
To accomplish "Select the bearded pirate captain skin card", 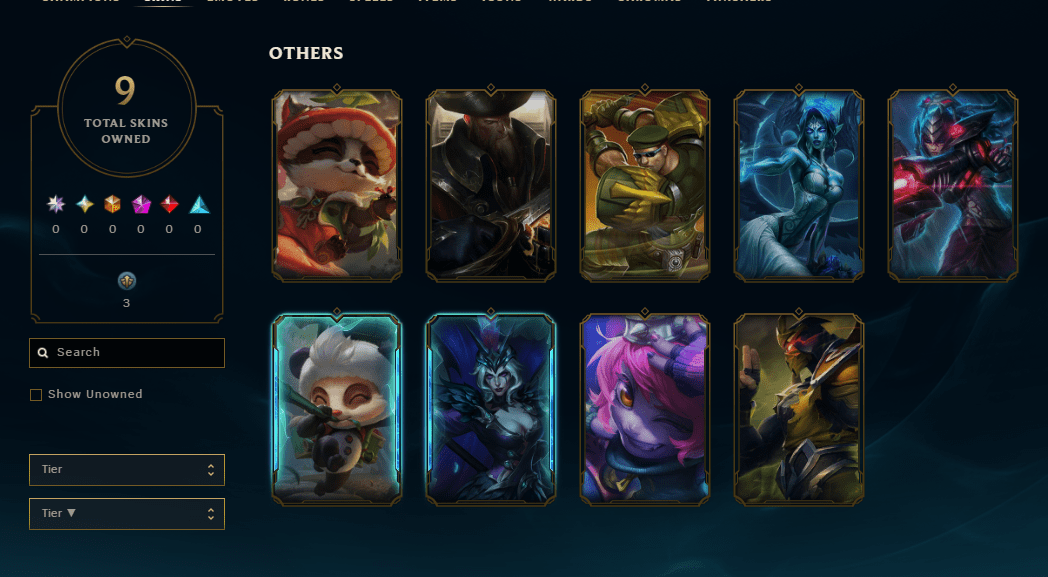I will (491, 185).
